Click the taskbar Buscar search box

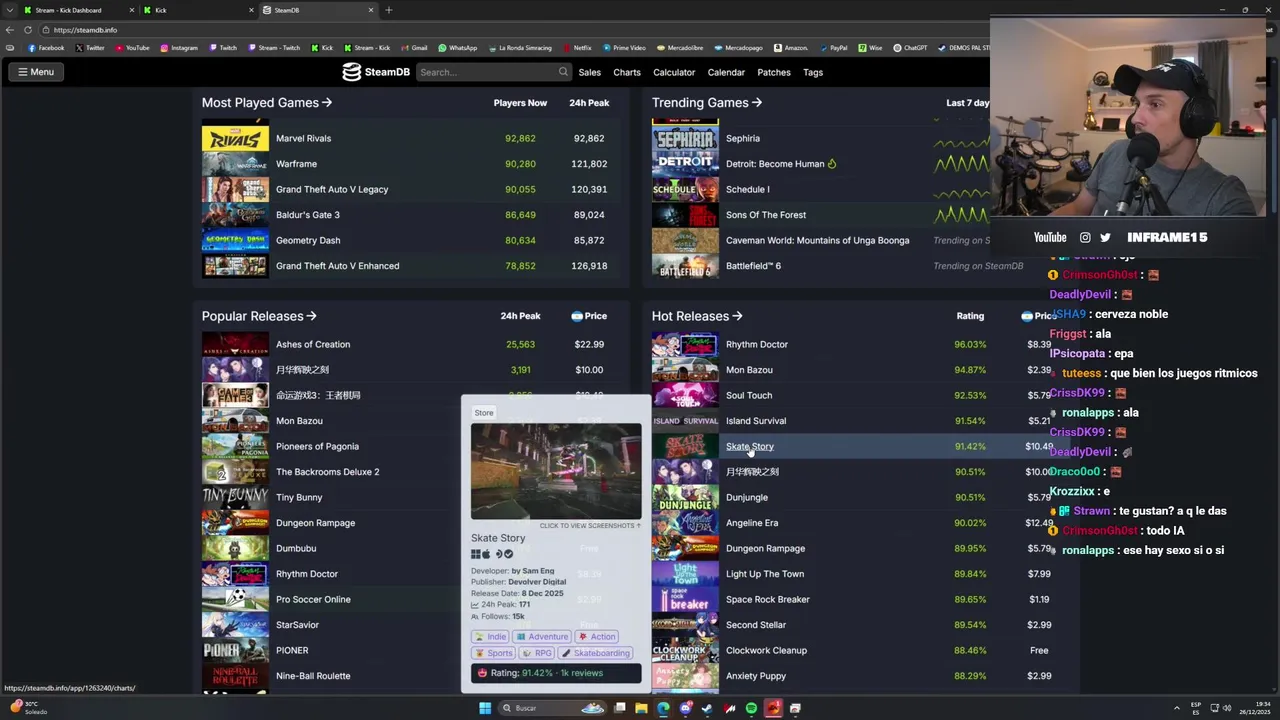pos(554,708)
